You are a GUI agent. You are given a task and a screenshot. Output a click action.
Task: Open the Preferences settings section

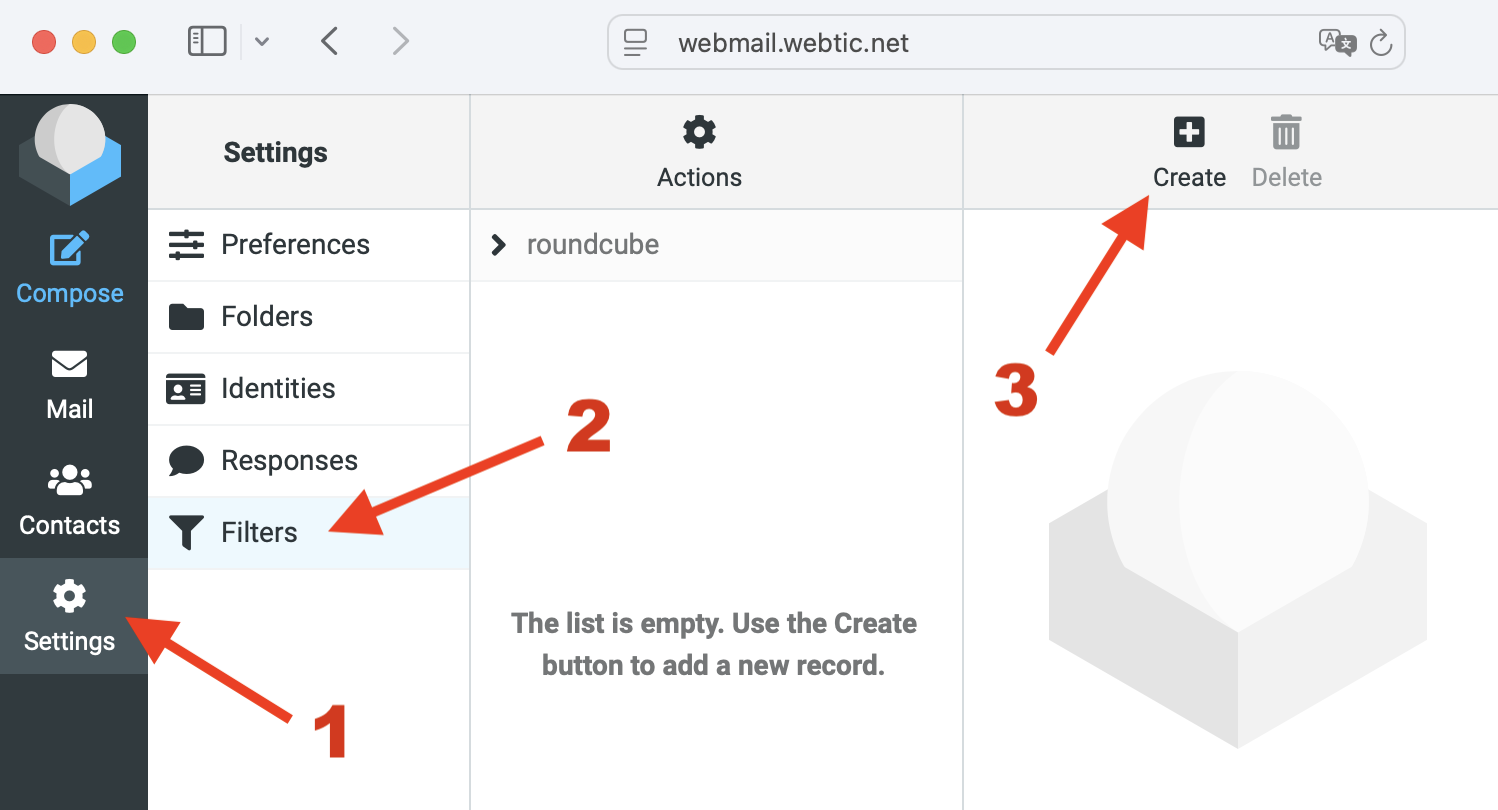309,245
